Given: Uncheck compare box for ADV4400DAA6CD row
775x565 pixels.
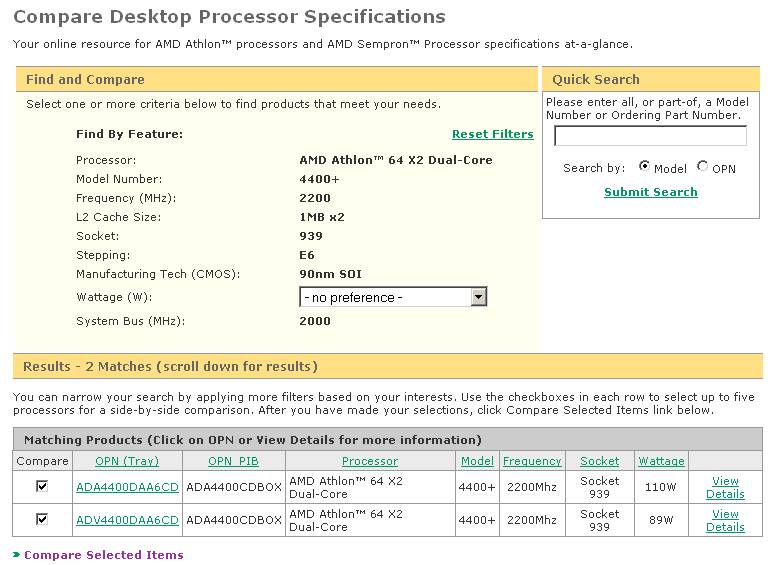Looking at the screenshot, I should point(42,519).
